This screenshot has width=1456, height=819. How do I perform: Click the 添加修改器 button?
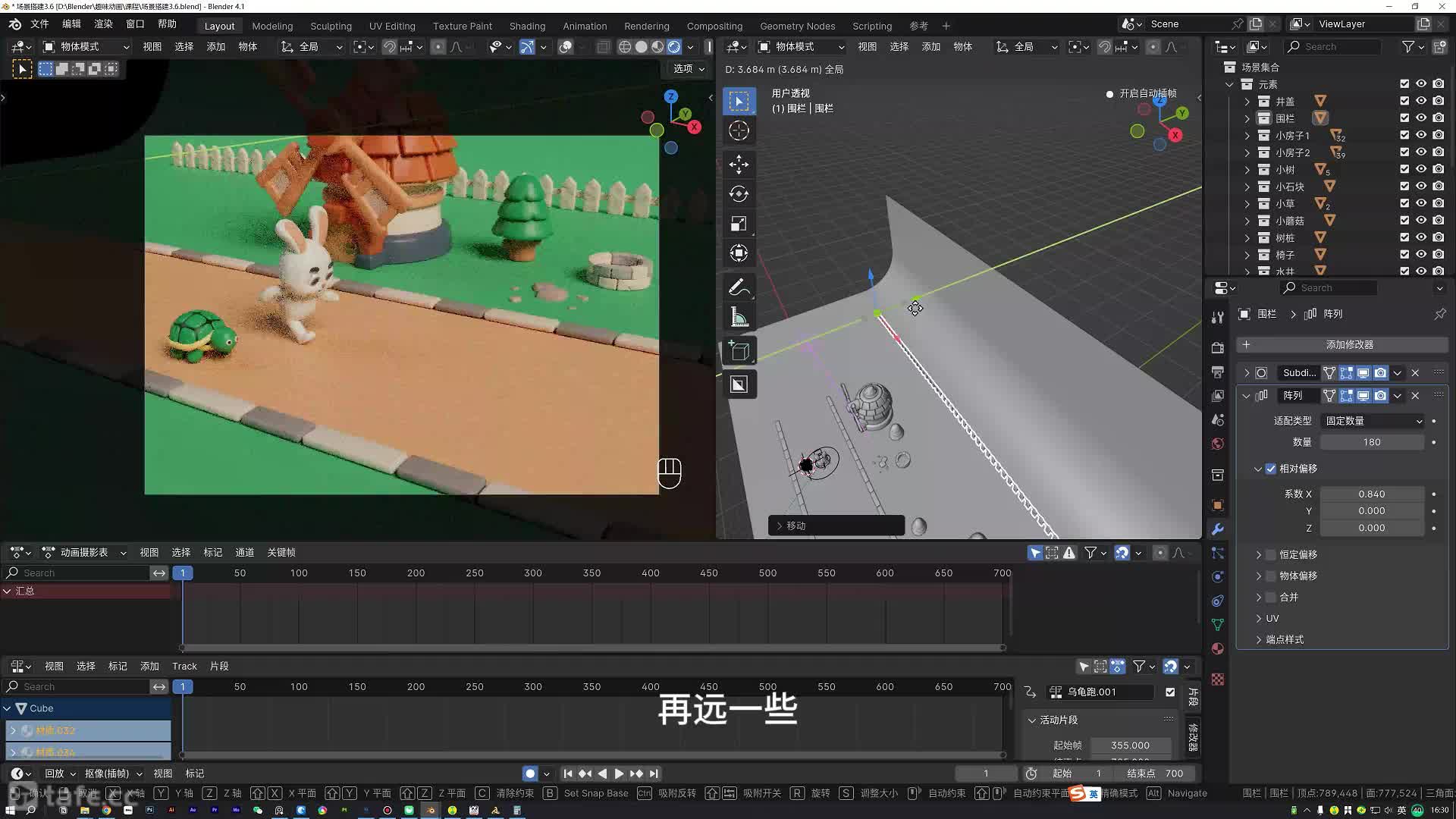(1341, 345)
